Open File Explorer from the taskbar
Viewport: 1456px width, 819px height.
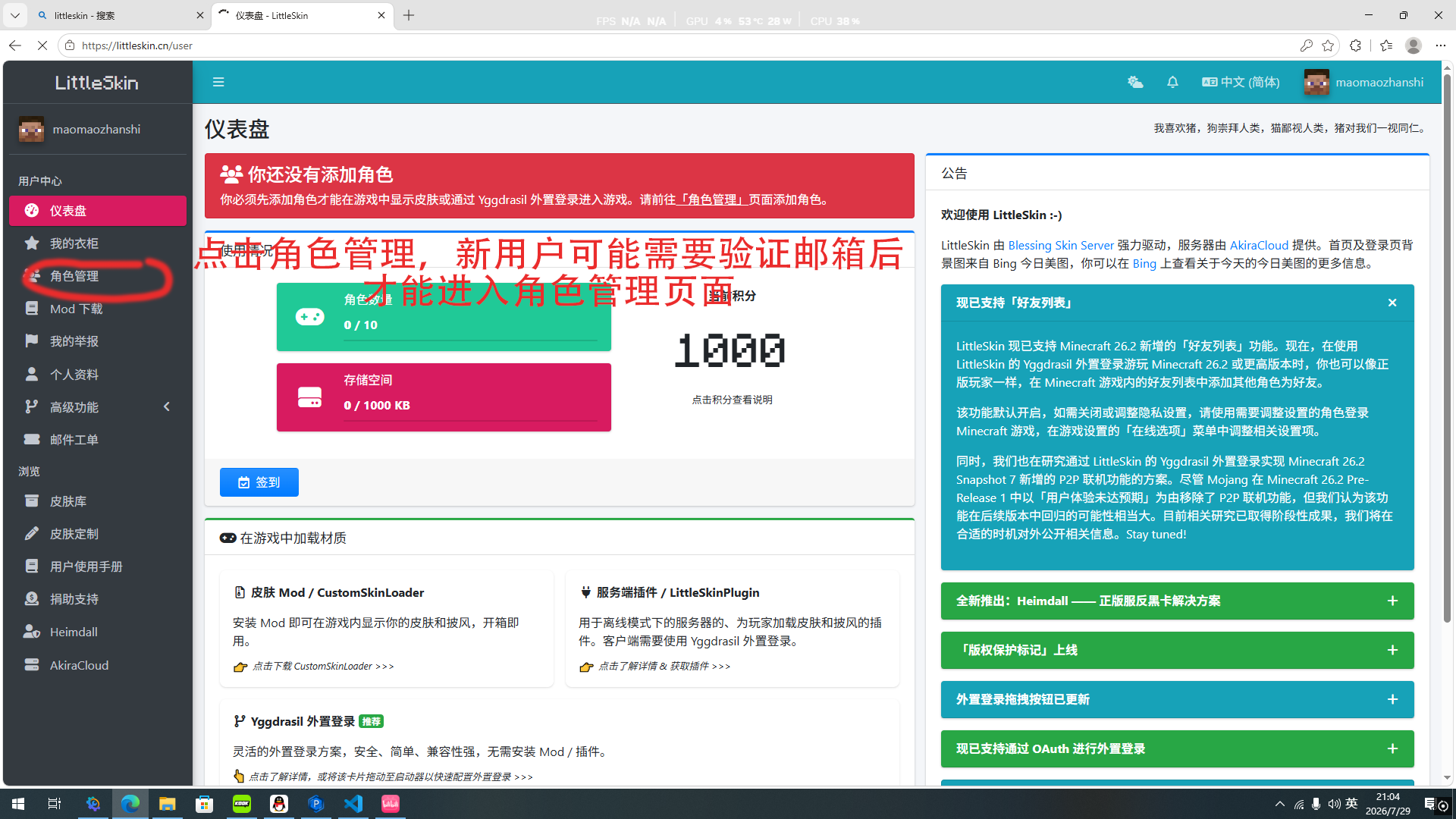tap(168, 804)
